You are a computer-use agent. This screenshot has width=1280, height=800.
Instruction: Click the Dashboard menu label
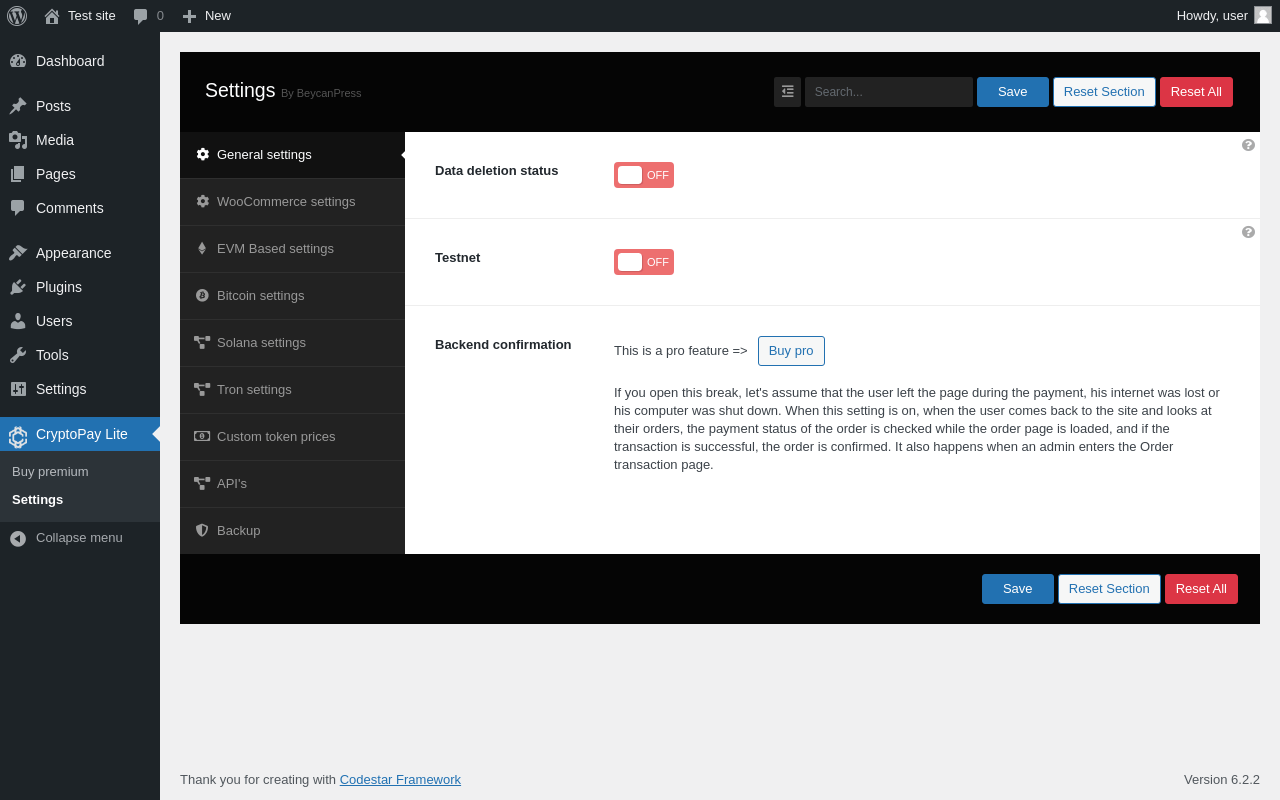[x=70, y=61]
